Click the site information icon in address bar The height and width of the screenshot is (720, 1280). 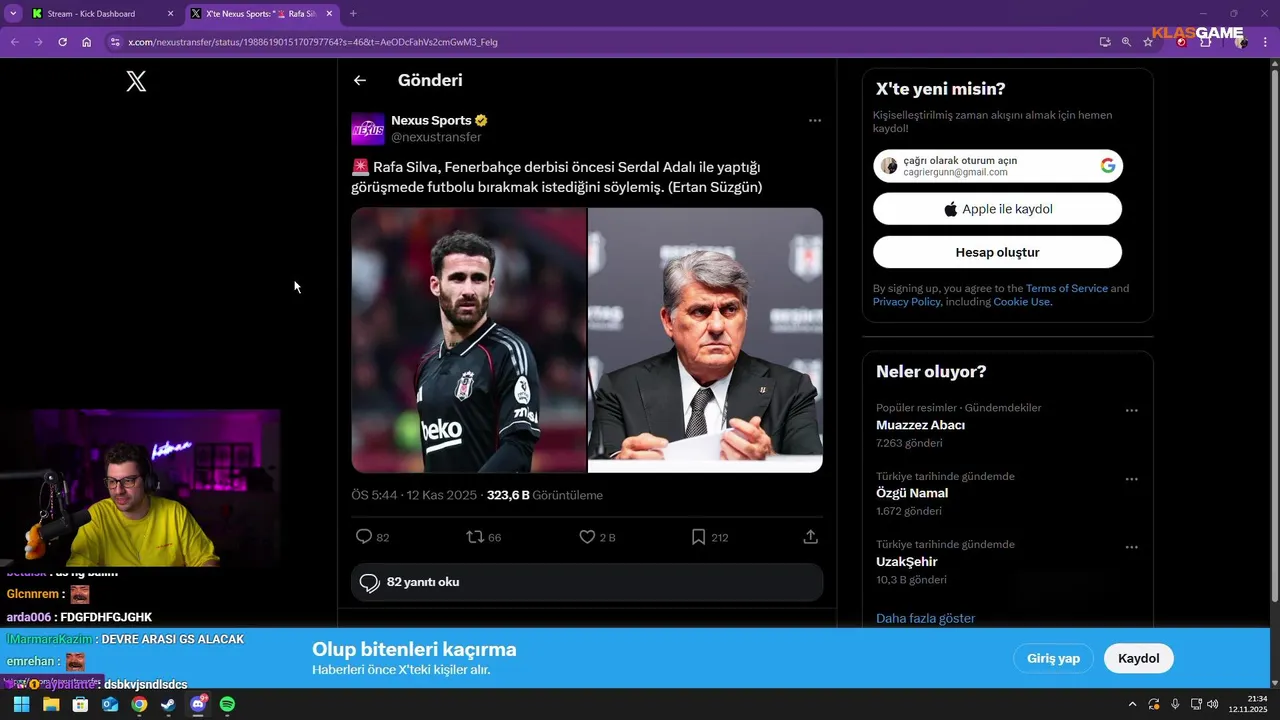click(115, 42)
